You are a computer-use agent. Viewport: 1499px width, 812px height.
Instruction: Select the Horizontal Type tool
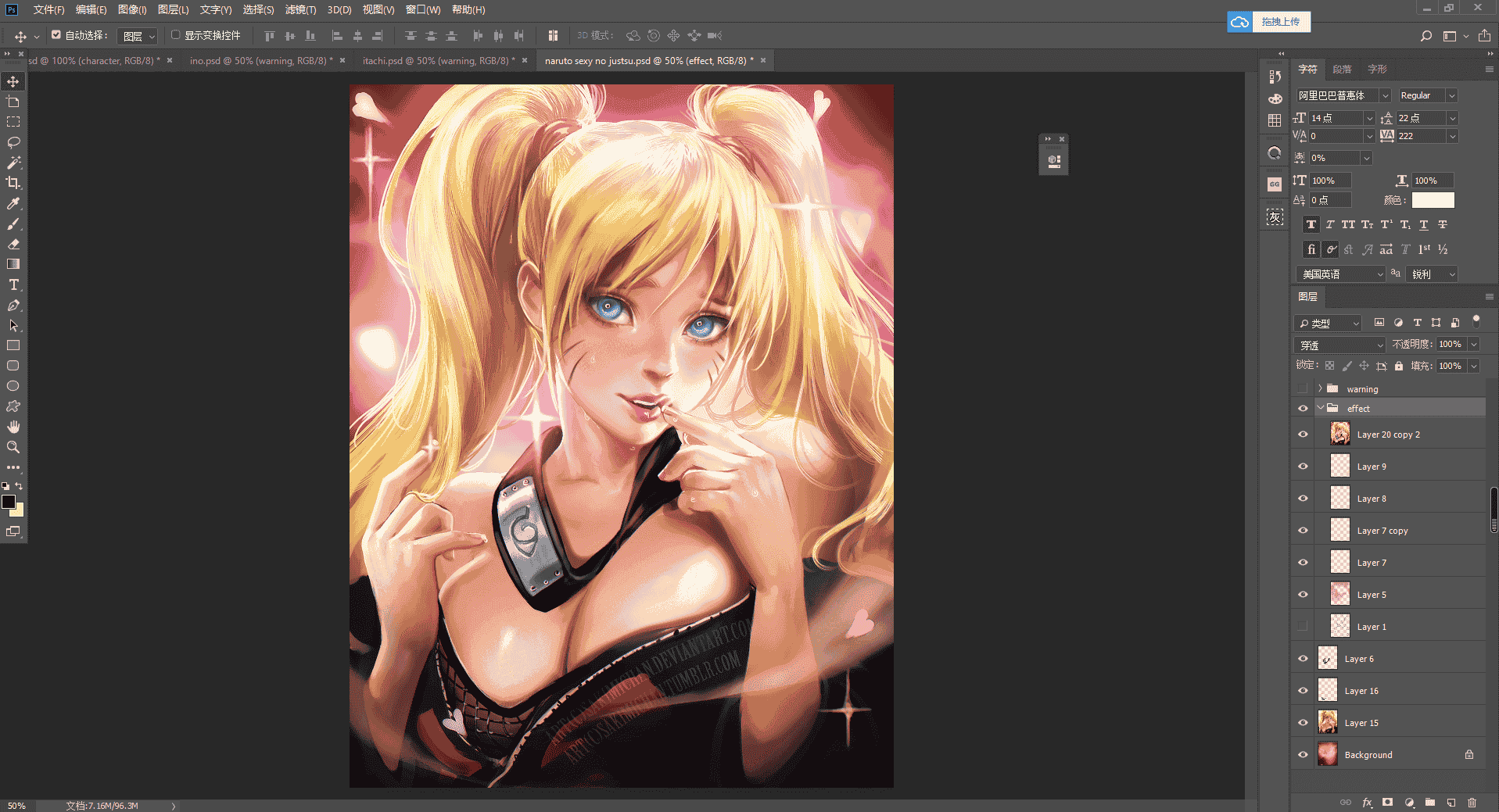point(13,284)
